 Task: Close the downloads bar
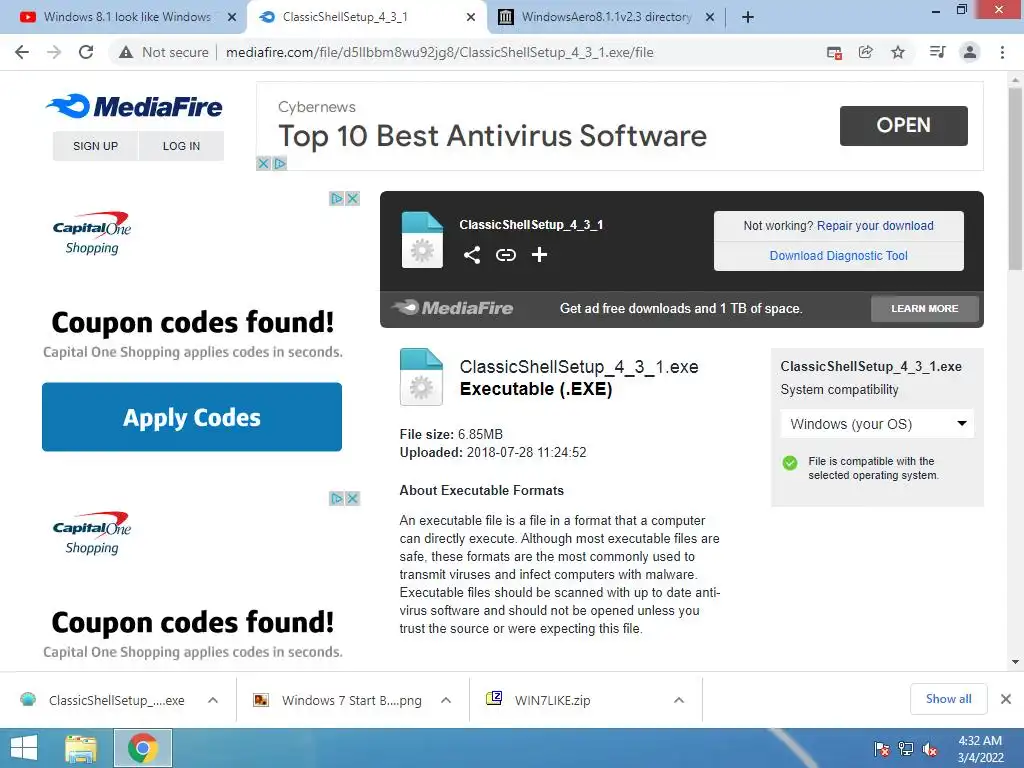[x=1006, y=699]
